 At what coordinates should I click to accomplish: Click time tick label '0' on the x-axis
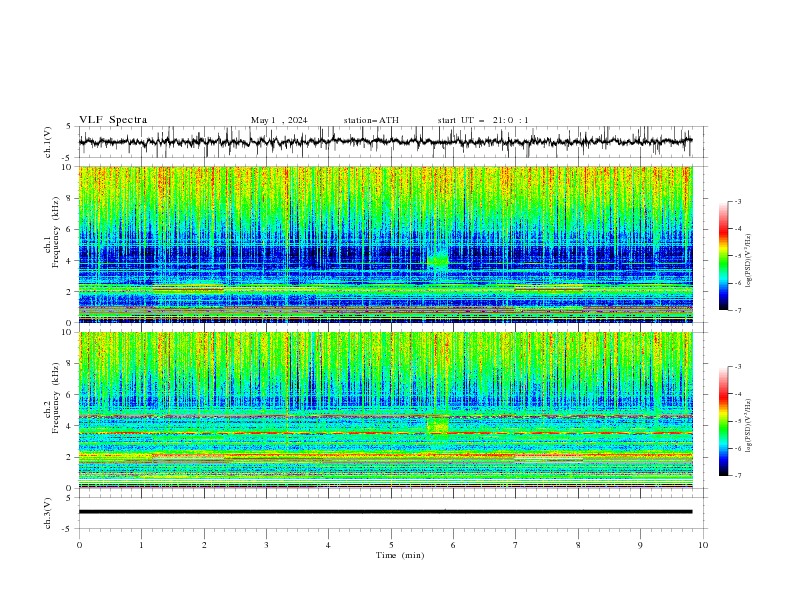click(79, 545)
